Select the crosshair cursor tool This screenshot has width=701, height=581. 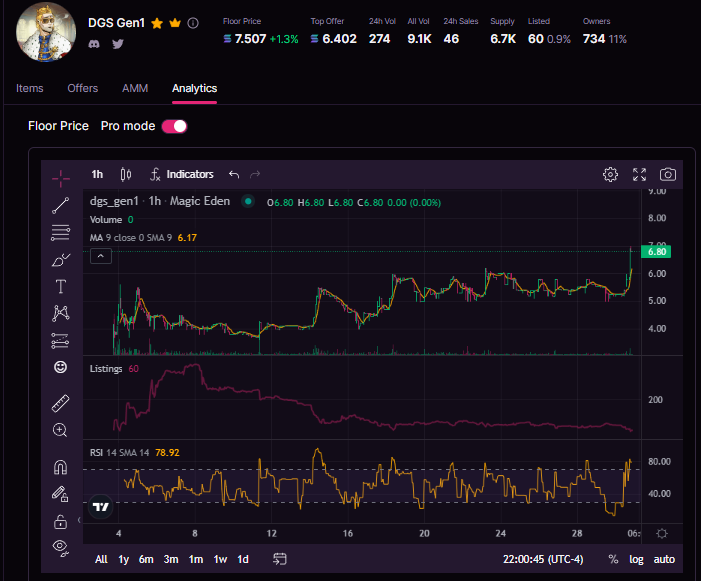click(61, 179)
